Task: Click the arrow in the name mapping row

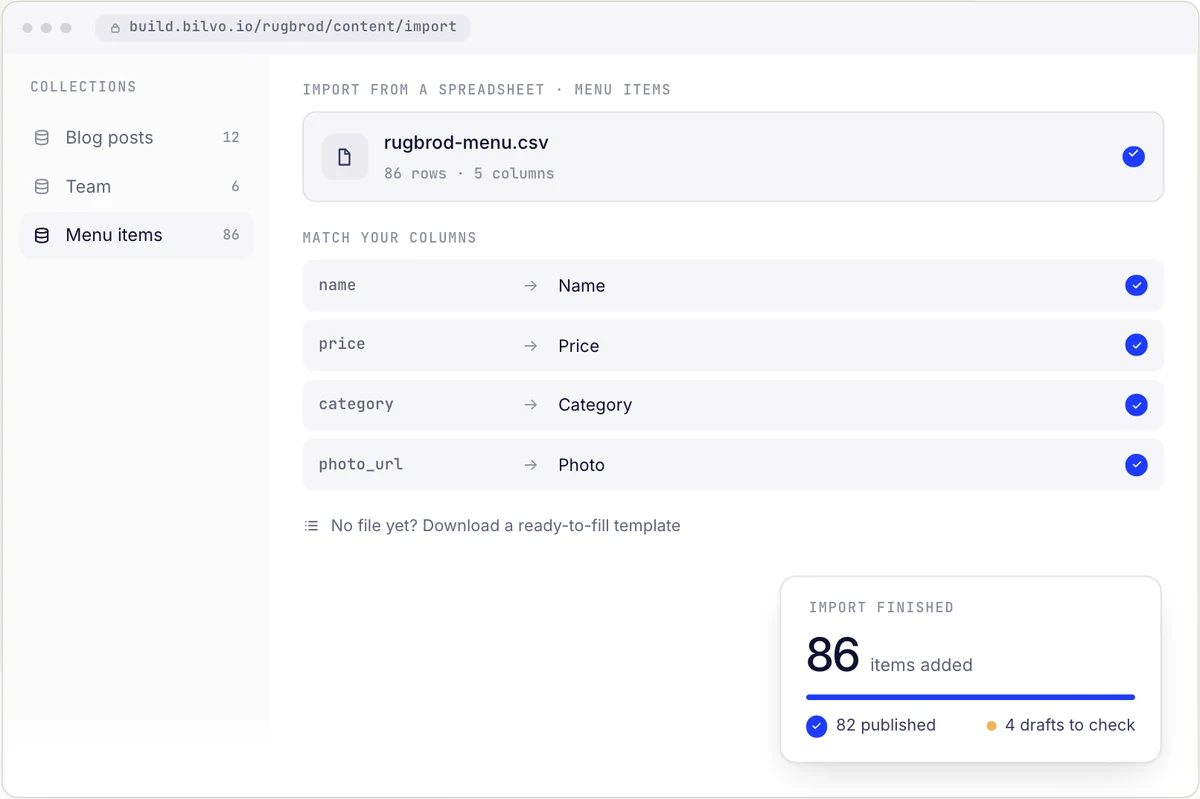Action: (x=531, y=286)
